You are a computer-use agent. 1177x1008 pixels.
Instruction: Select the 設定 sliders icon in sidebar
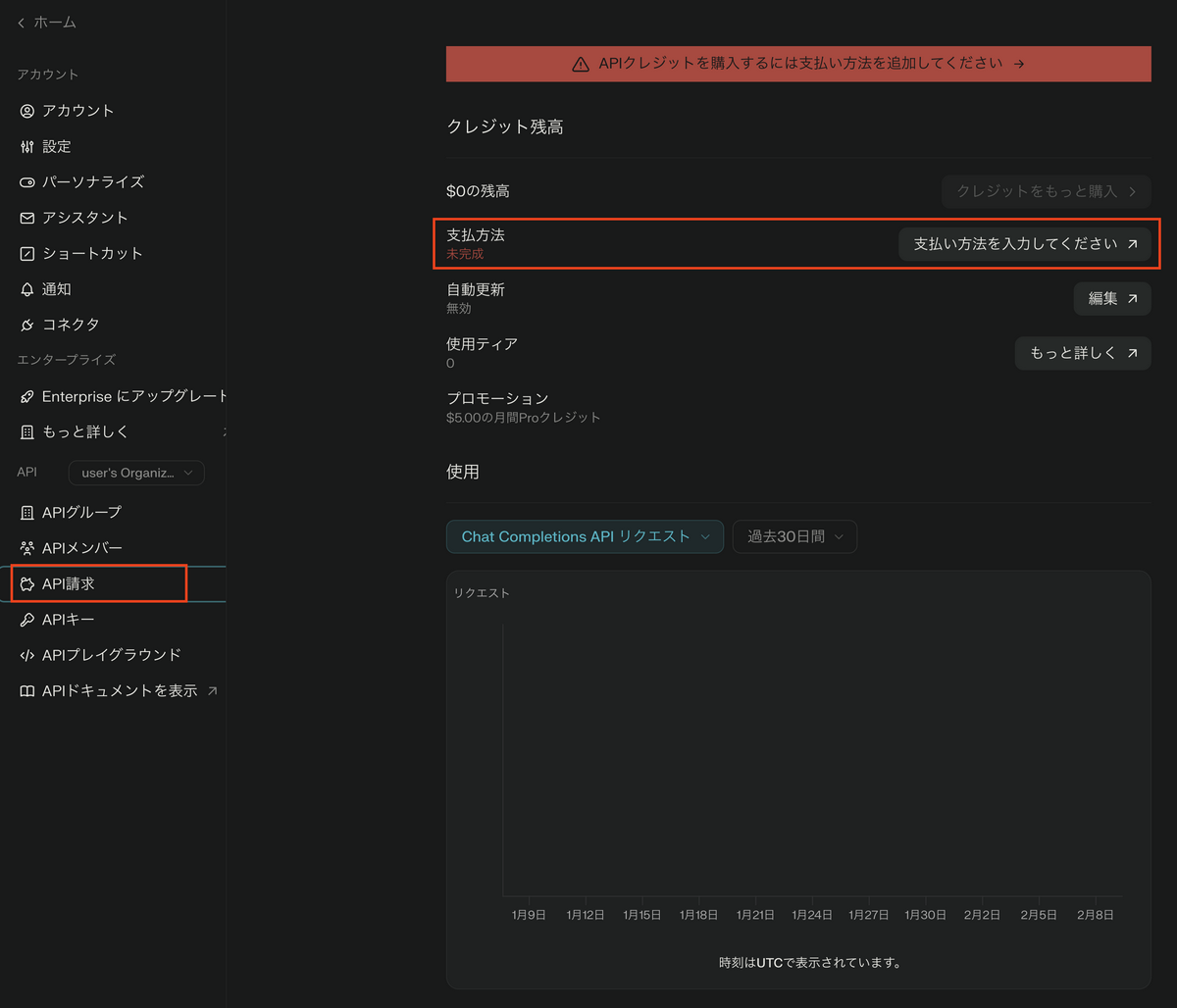[x=26, y=146]
